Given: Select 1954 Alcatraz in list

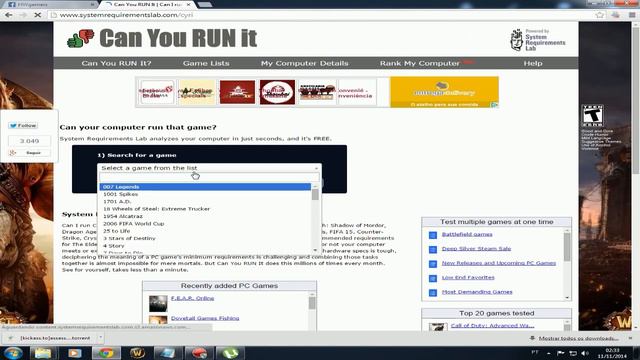Looking at the screenshot, I should click(205, 216).
